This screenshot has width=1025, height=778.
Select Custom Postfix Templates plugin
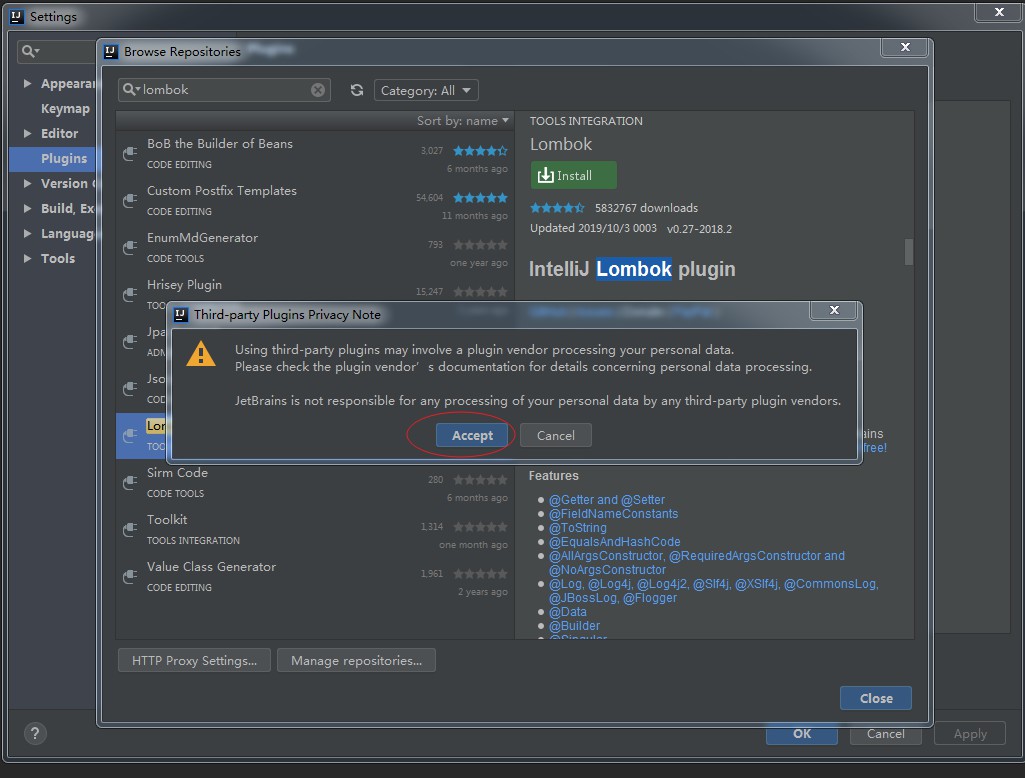coord(314,201)
